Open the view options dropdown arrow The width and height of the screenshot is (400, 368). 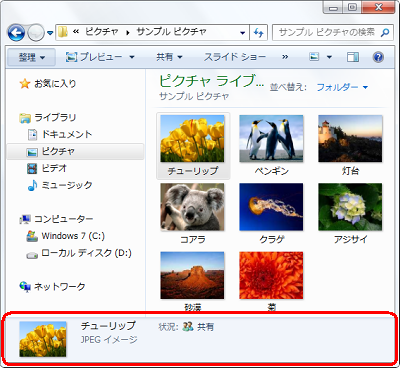[329, 57]
